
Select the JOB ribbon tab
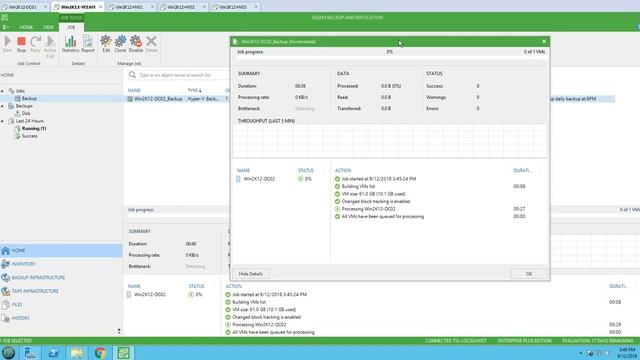click(71, 27)
